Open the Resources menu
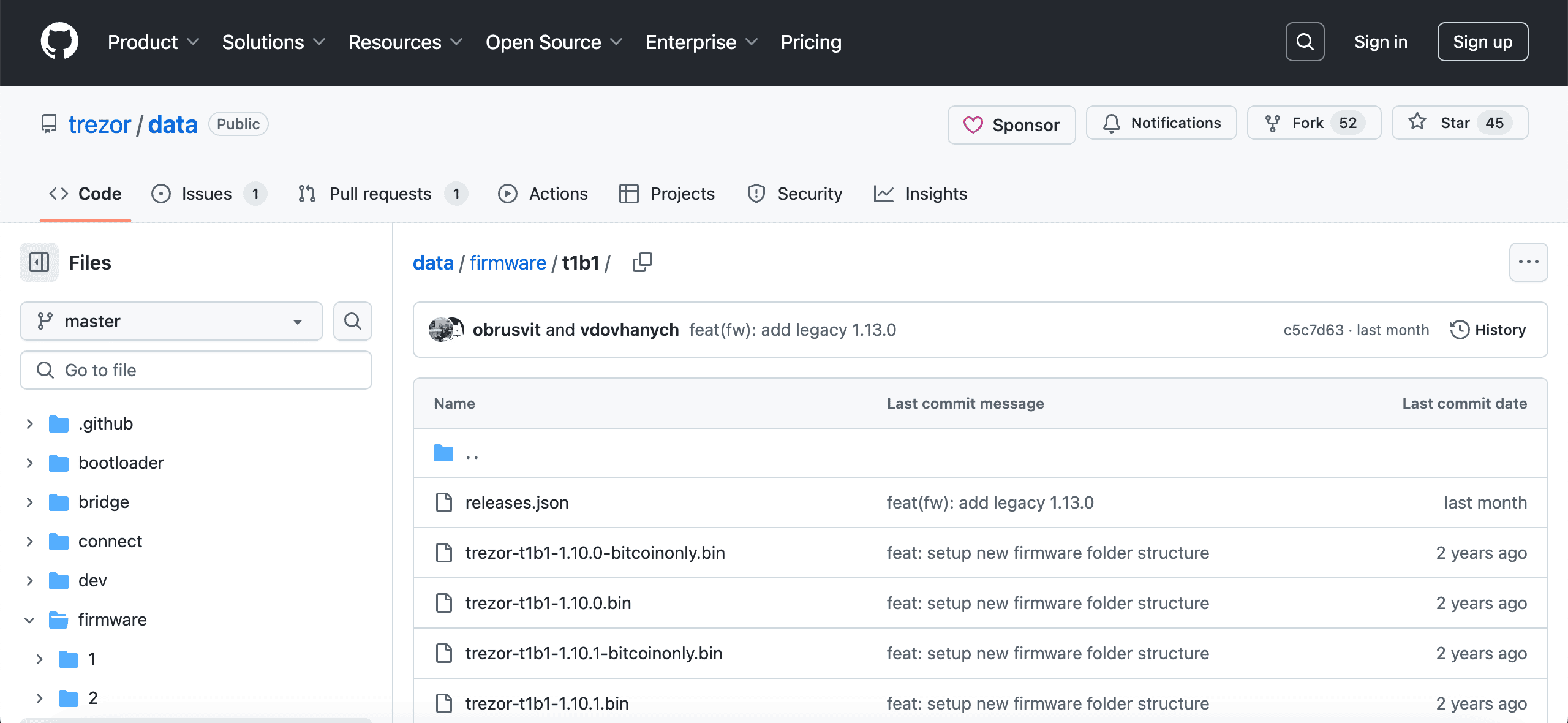Image resolution: width=1568 pixels, height=723 pixels. tap(405, 42)
